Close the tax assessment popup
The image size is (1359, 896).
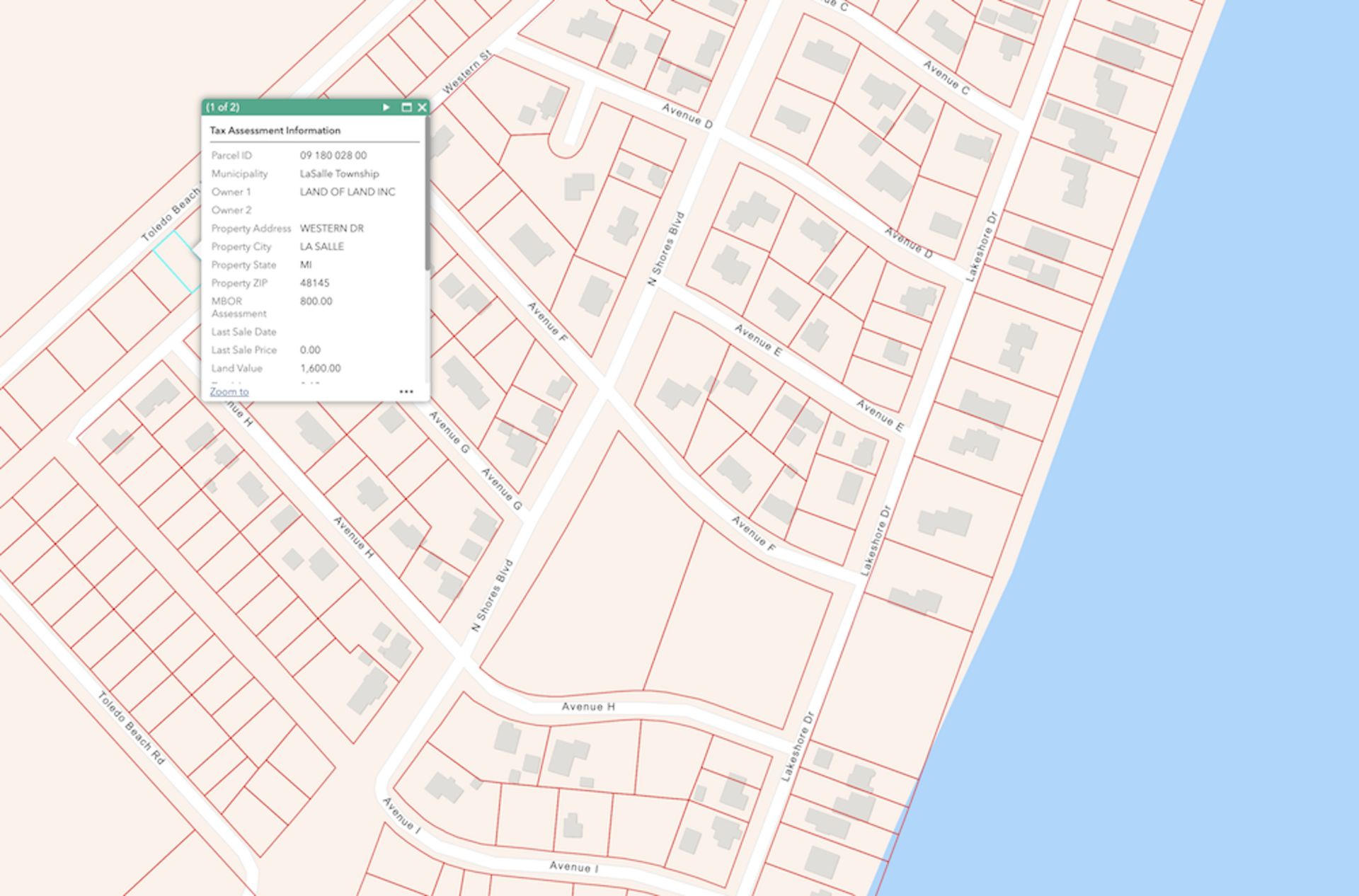click(422, 108)
